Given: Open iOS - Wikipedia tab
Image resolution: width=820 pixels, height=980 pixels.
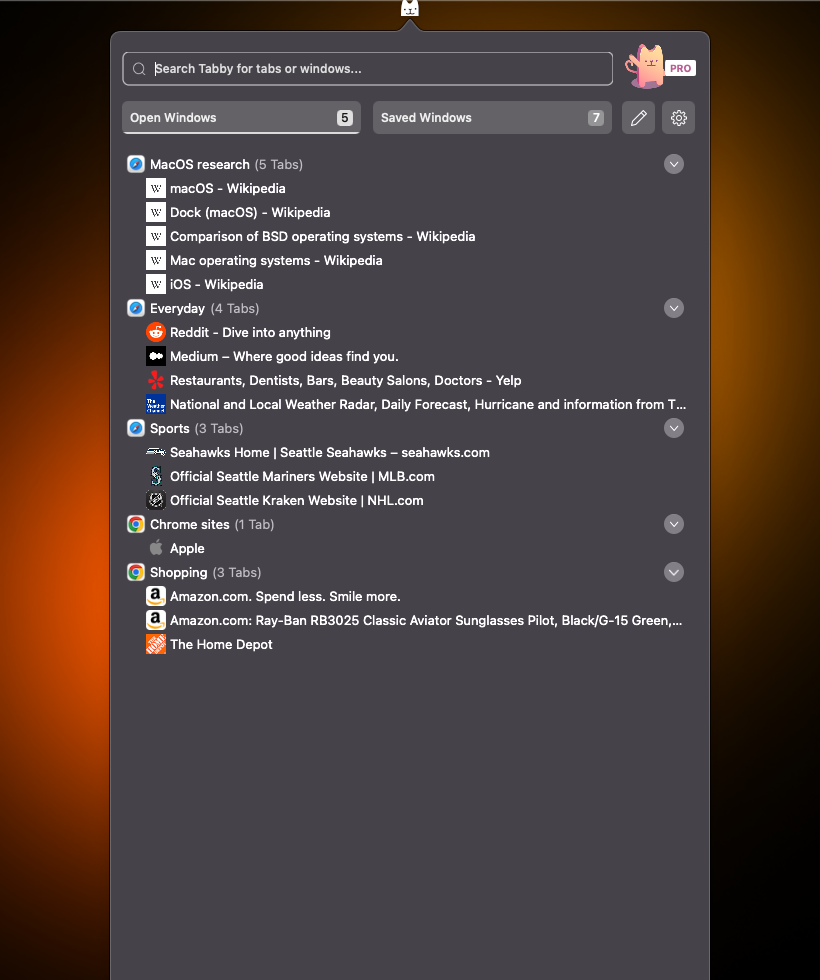Looking at the screenshot, I should coord(216,284).
